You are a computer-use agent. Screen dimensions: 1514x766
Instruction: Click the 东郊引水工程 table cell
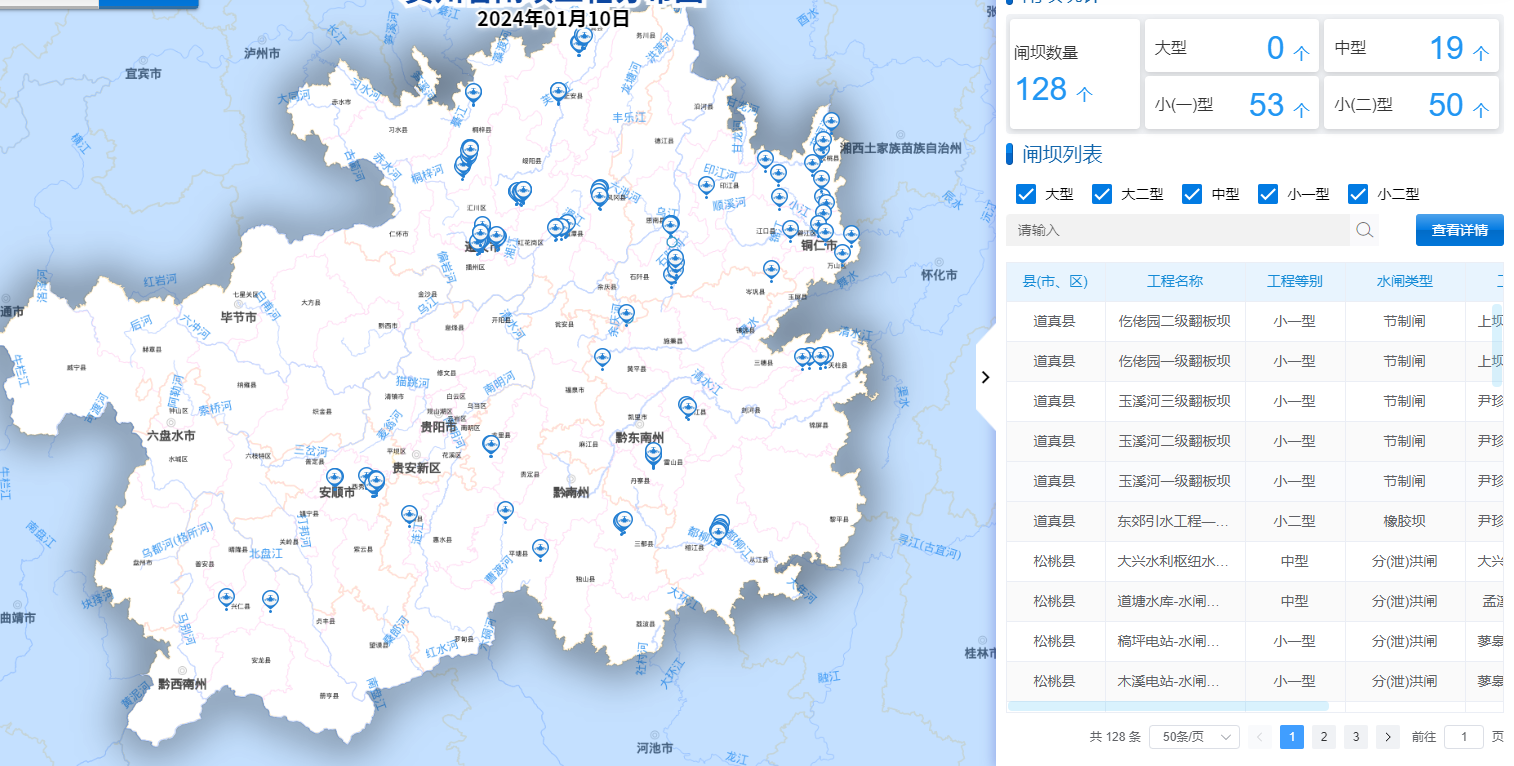click(x=1175, y=521)
